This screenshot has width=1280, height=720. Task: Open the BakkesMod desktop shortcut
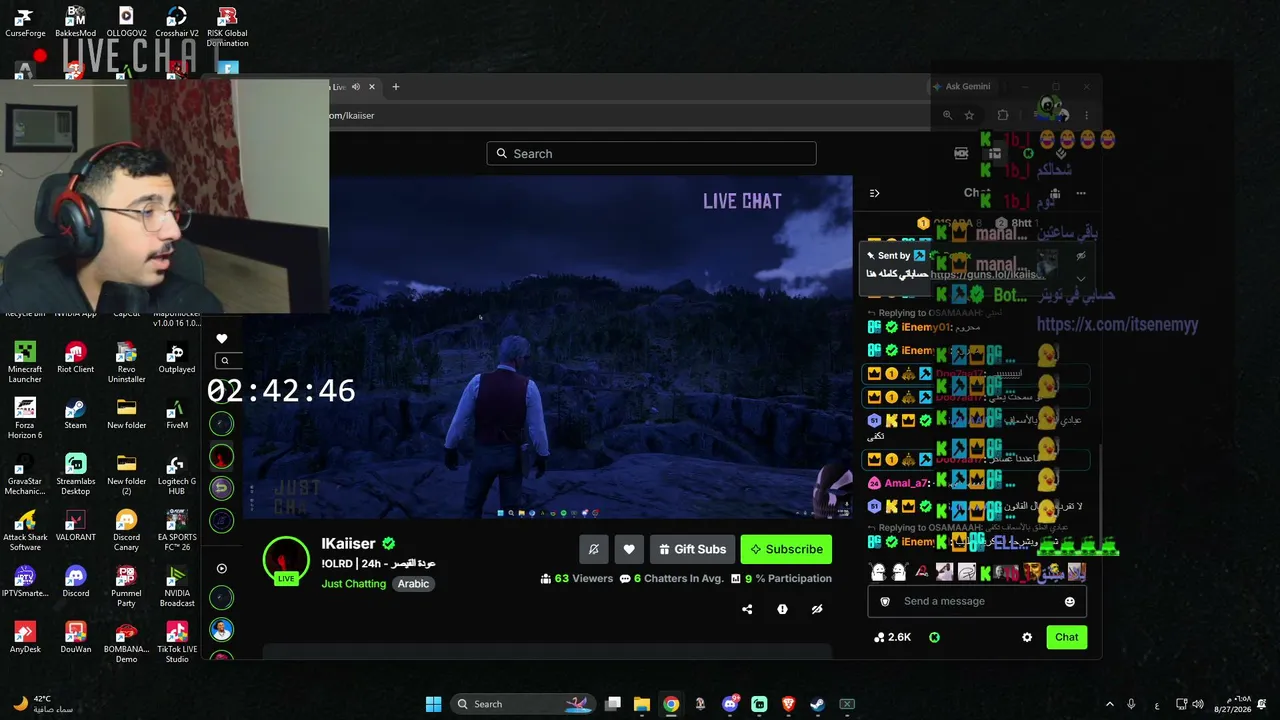[75, 22]
